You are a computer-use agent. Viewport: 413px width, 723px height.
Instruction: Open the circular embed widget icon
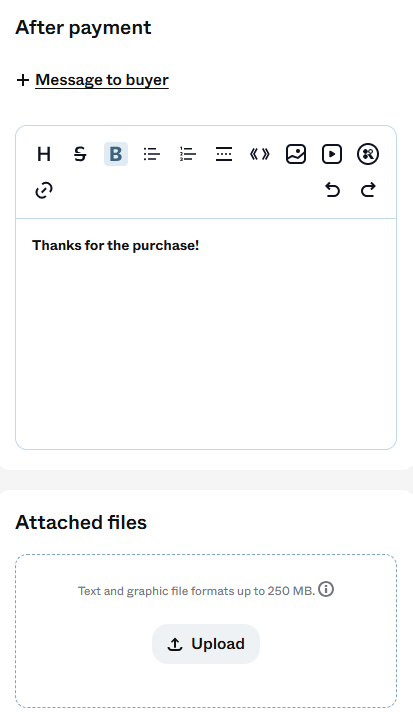[367, 154]
